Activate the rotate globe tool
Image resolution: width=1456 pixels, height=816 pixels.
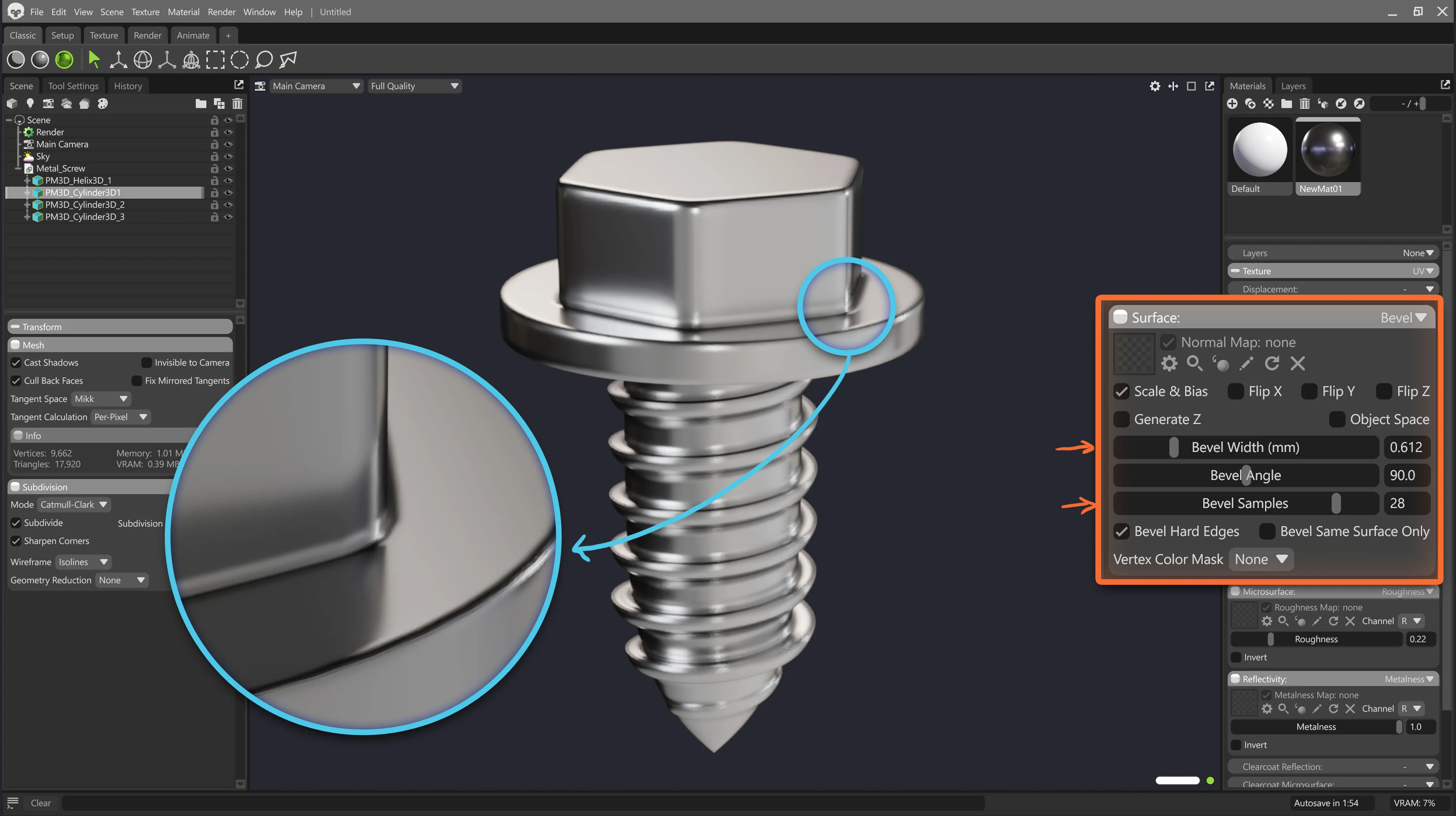(x=143, y=59)
